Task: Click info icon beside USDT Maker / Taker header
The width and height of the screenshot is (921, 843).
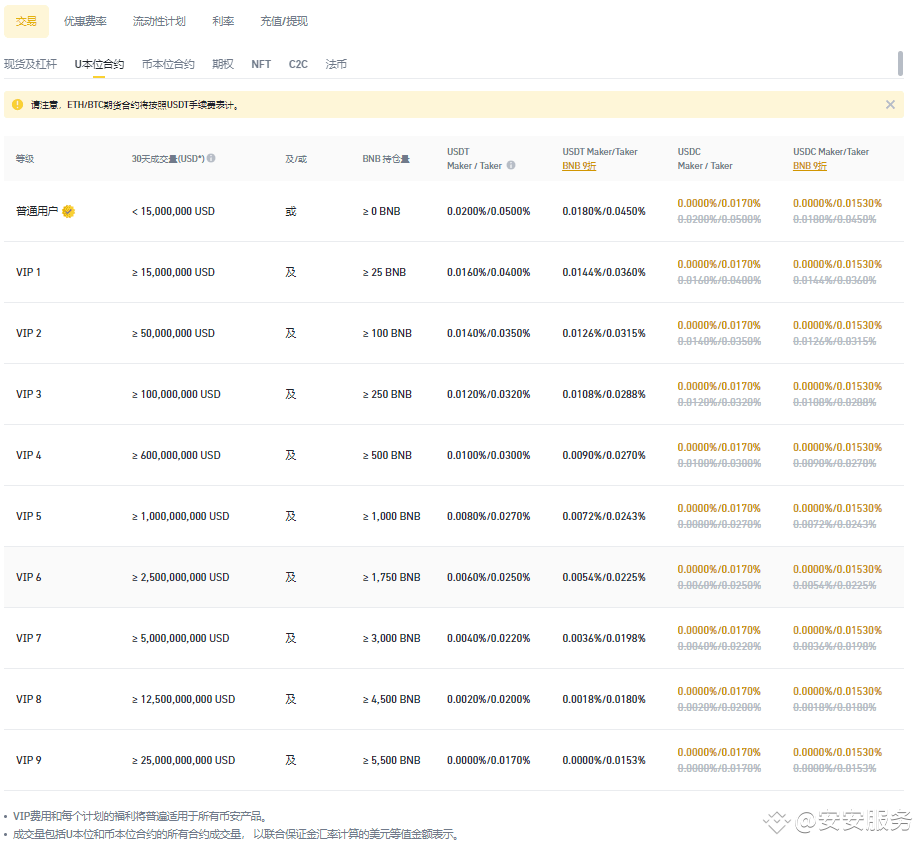Action: 511,165
